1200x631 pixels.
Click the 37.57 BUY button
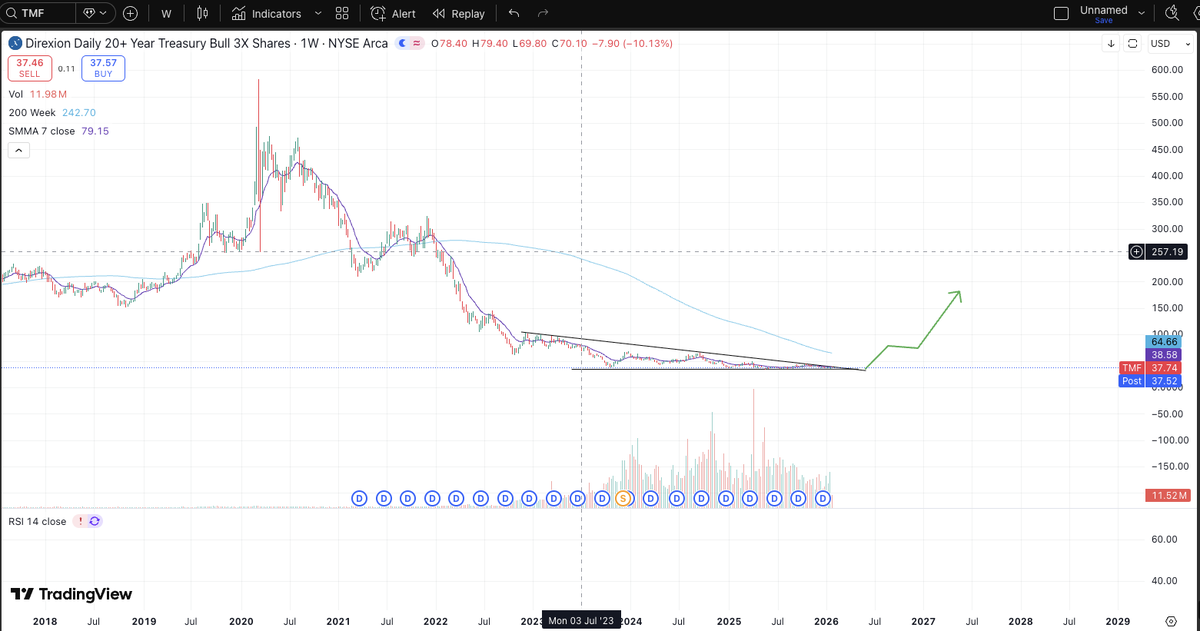pyautogui.click(x=102, y=68)
